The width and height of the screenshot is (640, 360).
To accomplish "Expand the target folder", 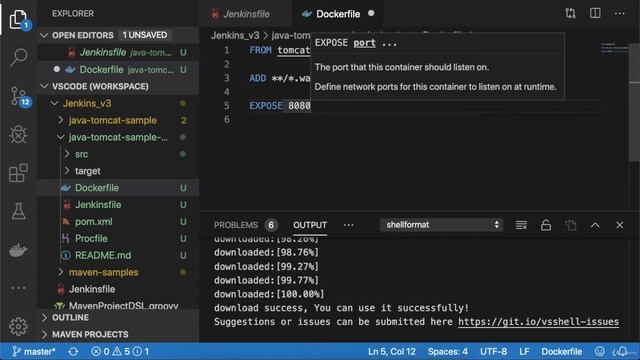I will pos(67,171).
